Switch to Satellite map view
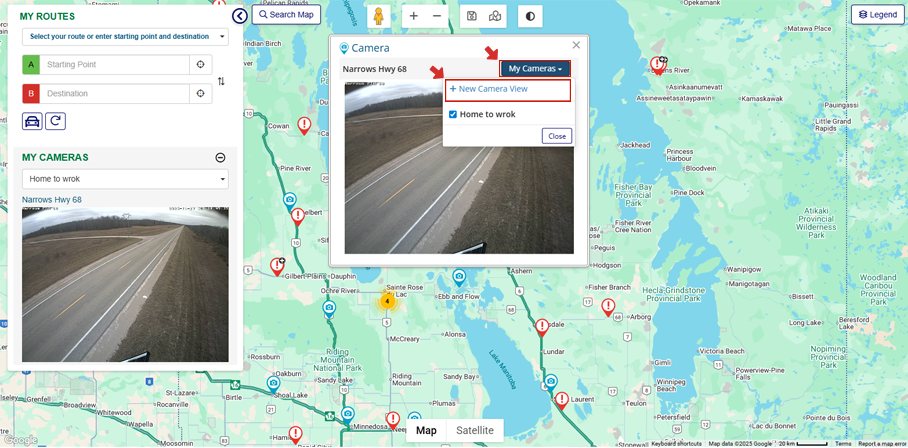Image resolution: width=908 pixels, height=448 pixels. coord(475,431)
